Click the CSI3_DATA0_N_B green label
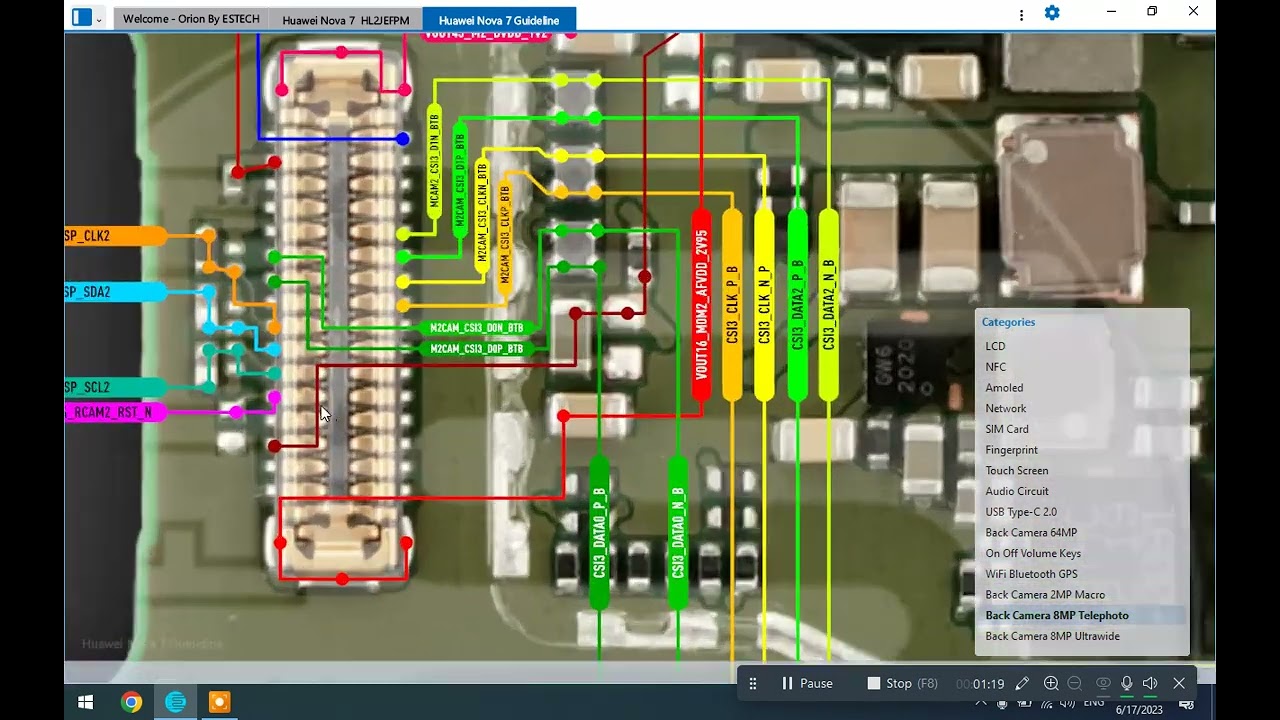This screenshot has height=720, width=1280. pyautogui.click(x=677, y=533)
